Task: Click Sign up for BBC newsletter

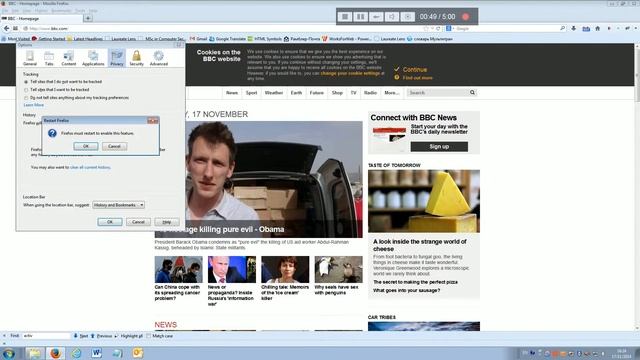Action: [x=439, y=147]
